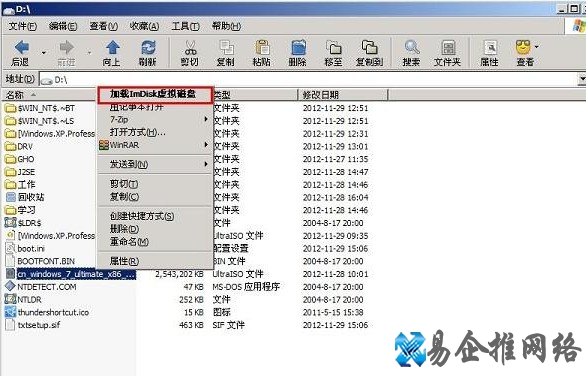
Task: Click the Delete (删除) toolbar icon
Action: [298, 47]
